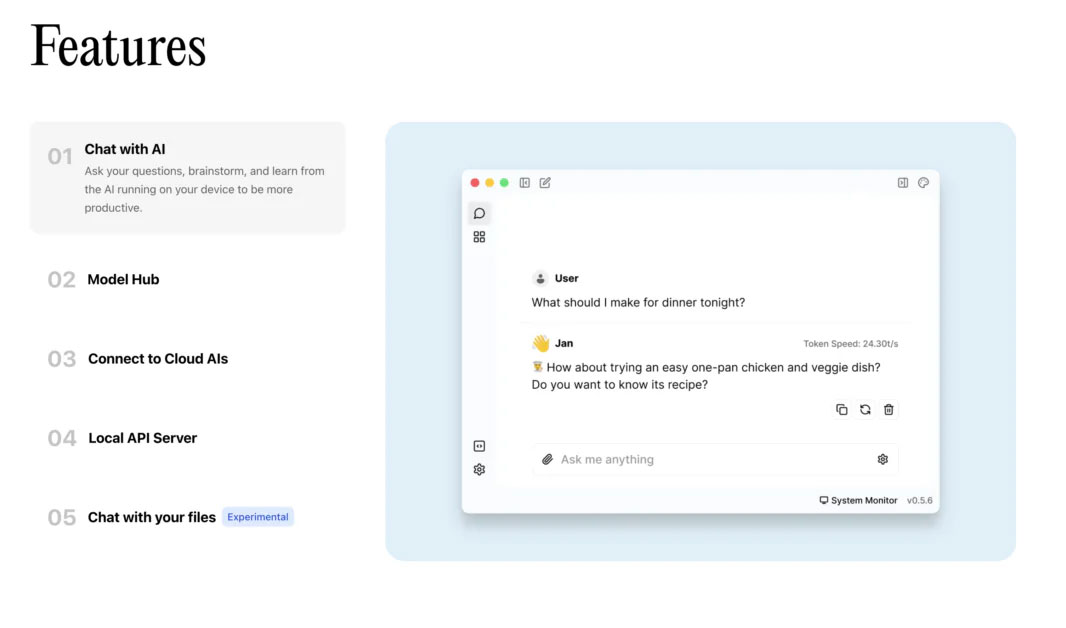This screenshot has width=1066, height=628.
Task: Switch to the Model Hub feature
Action: 123,280
